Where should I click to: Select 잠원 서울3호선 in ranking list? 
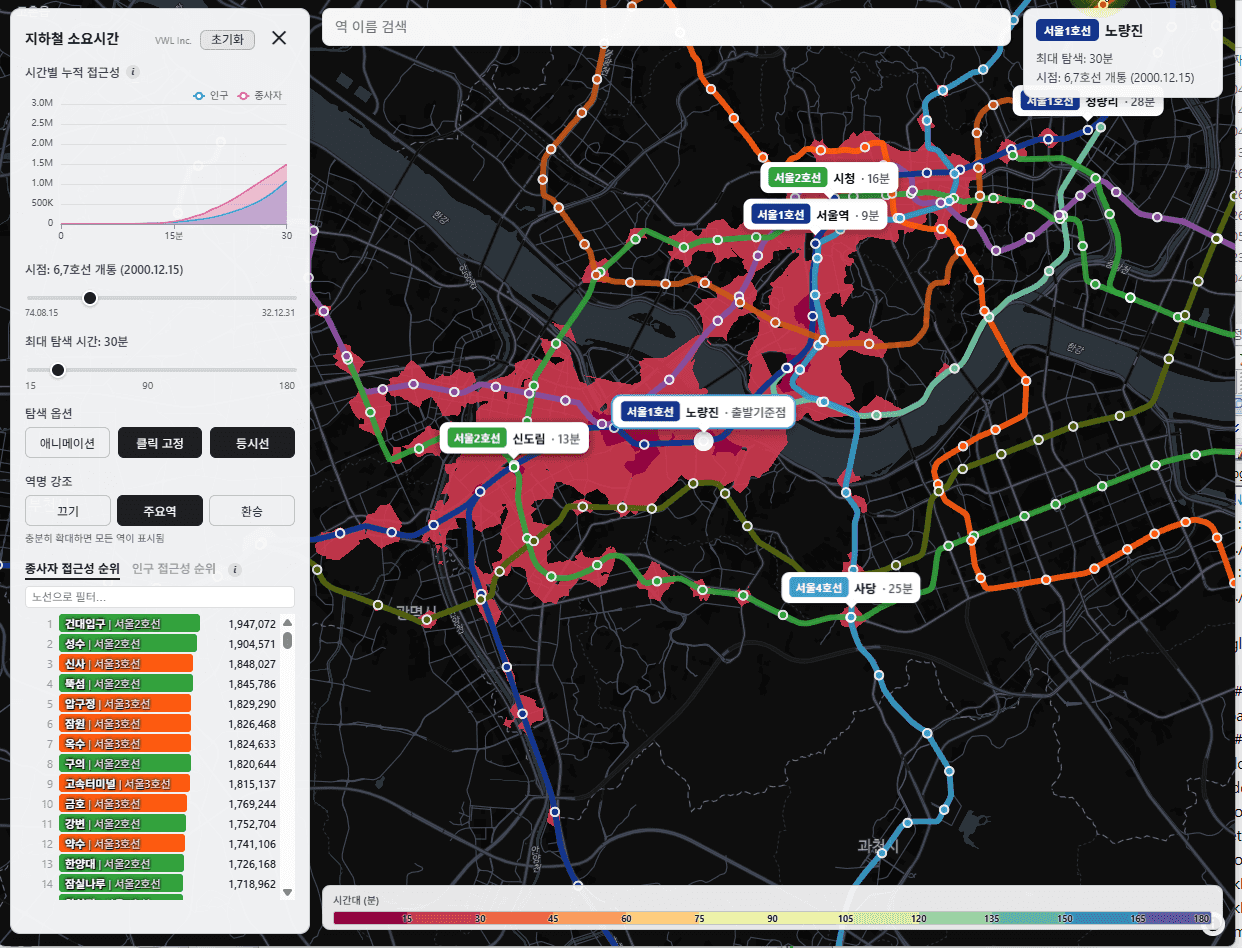(x=126, y=724)
